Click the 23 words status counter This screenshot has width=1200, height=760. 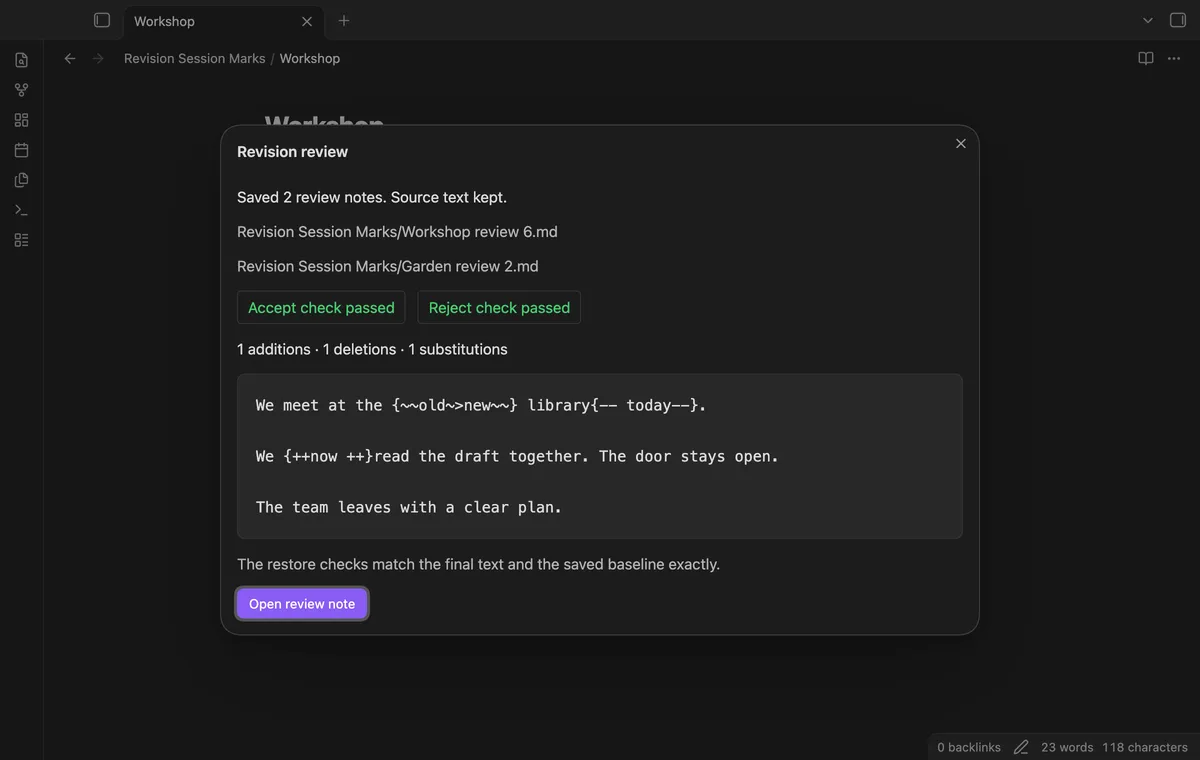[x=1067, y=747]
